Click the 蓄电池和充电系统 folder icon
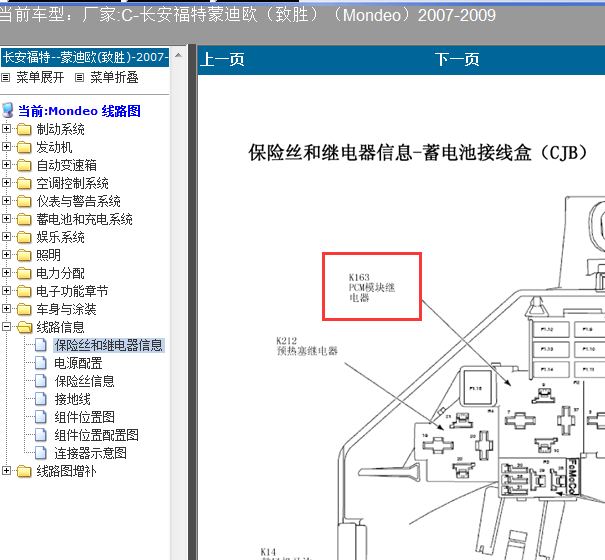Screen dimensions: 605x560 24,219
